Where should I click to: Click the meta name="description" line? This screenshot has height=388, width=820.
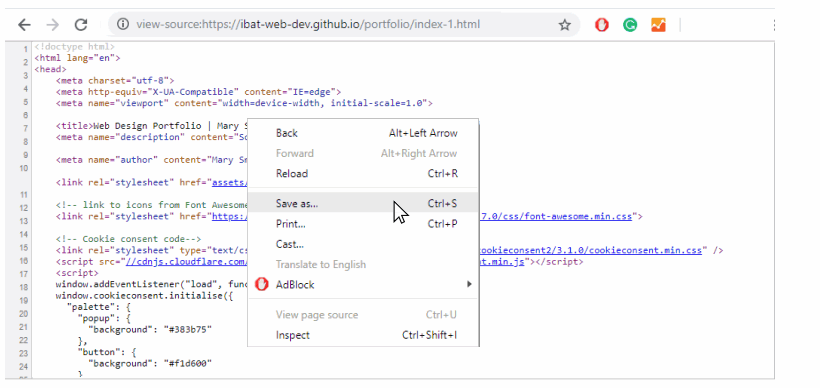point(151,137)
